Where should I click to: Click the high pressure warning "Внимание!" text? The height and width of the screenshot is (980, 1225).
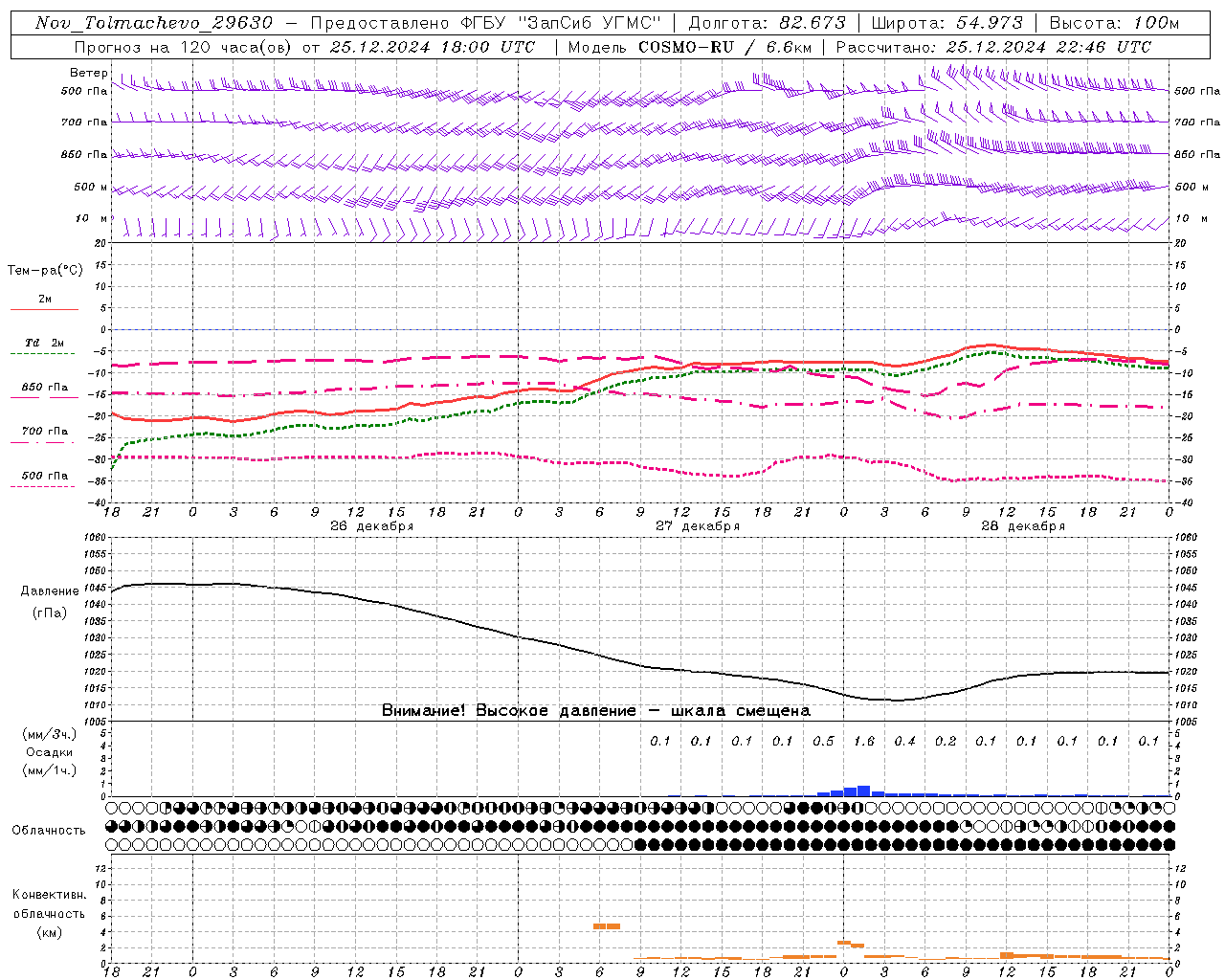pos(424,710)
